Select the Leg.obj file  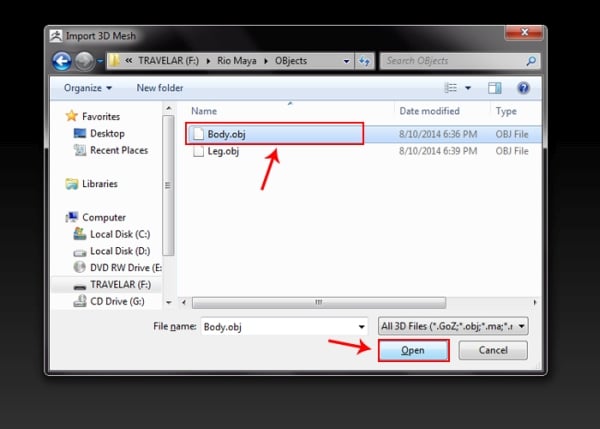(x=223, y=151)
